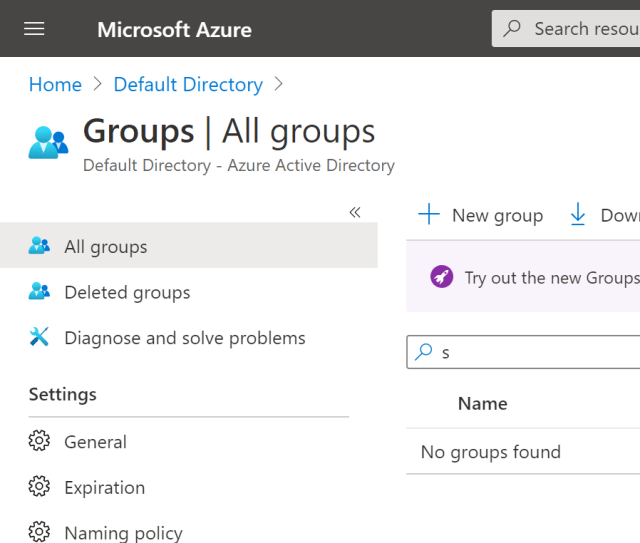Sort by the Name column header
Image resolution: width=640 pixels, height=543 pixels.
pyautogui.click(x=482, y=403)
